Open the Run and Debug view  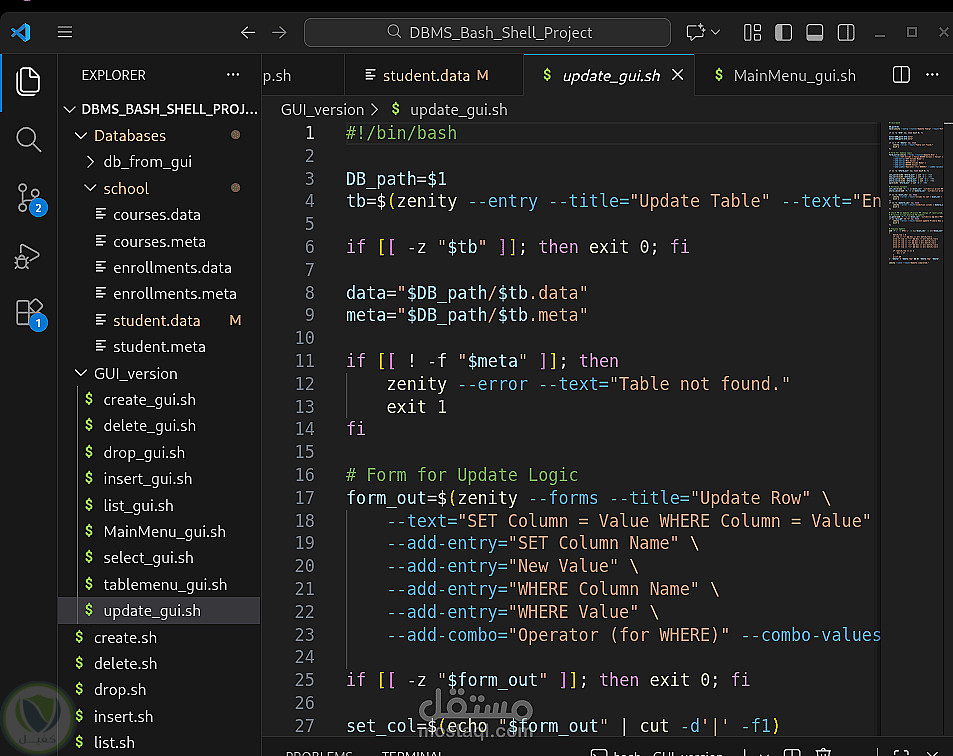[28, 256]
